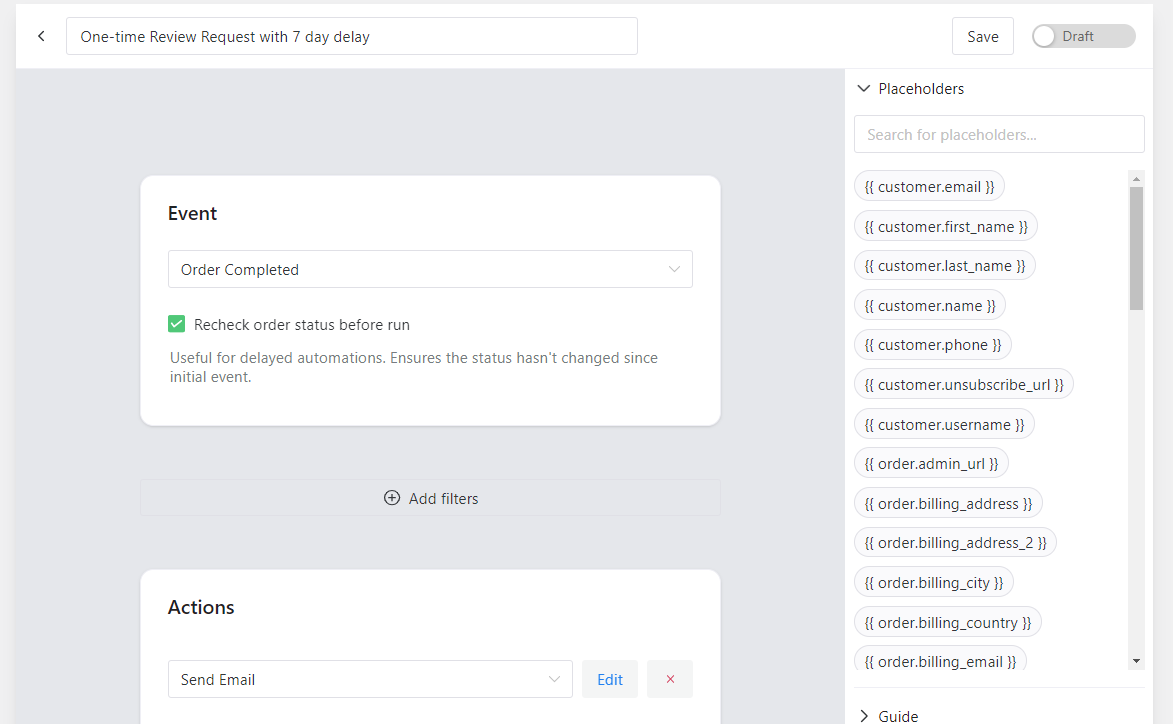Insert the customer.first_name placeholder
Screen dimensions: 1173x724
pos(946,226)
